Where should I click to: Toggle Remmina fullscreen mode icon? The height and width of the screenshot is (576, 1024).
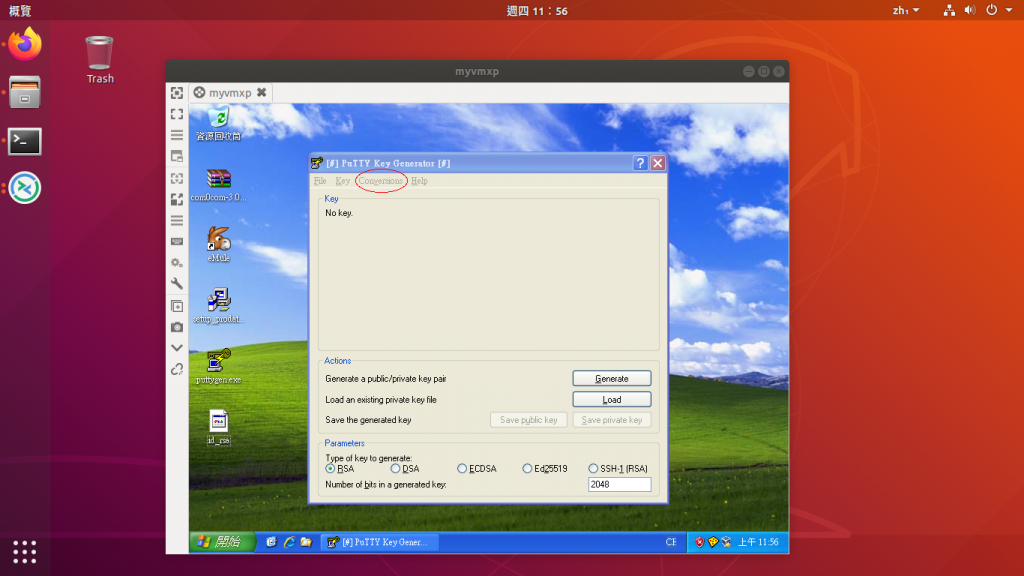177,114
